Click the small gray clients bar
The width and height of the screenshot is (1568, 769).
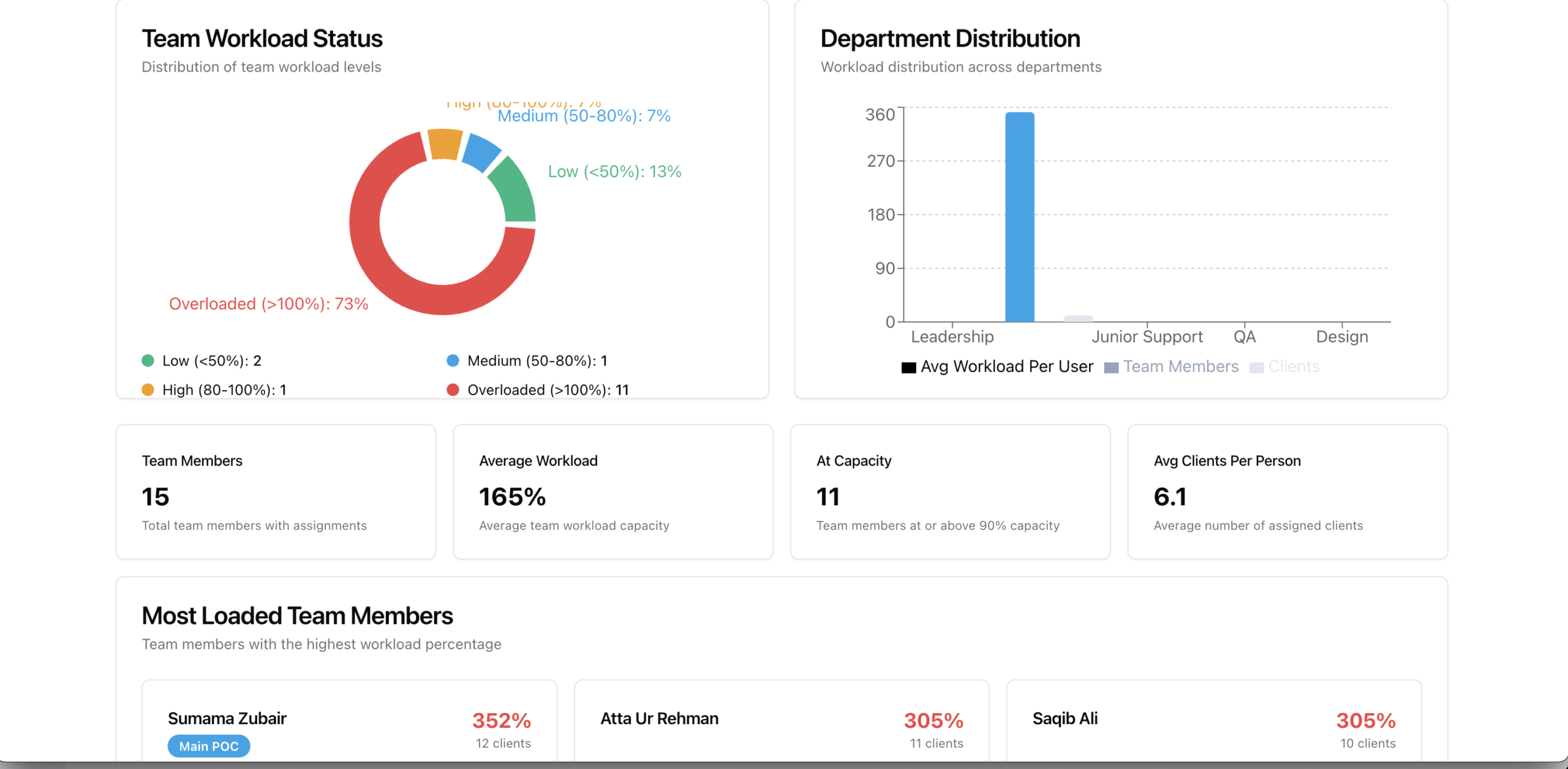(x=1078, y=319)
